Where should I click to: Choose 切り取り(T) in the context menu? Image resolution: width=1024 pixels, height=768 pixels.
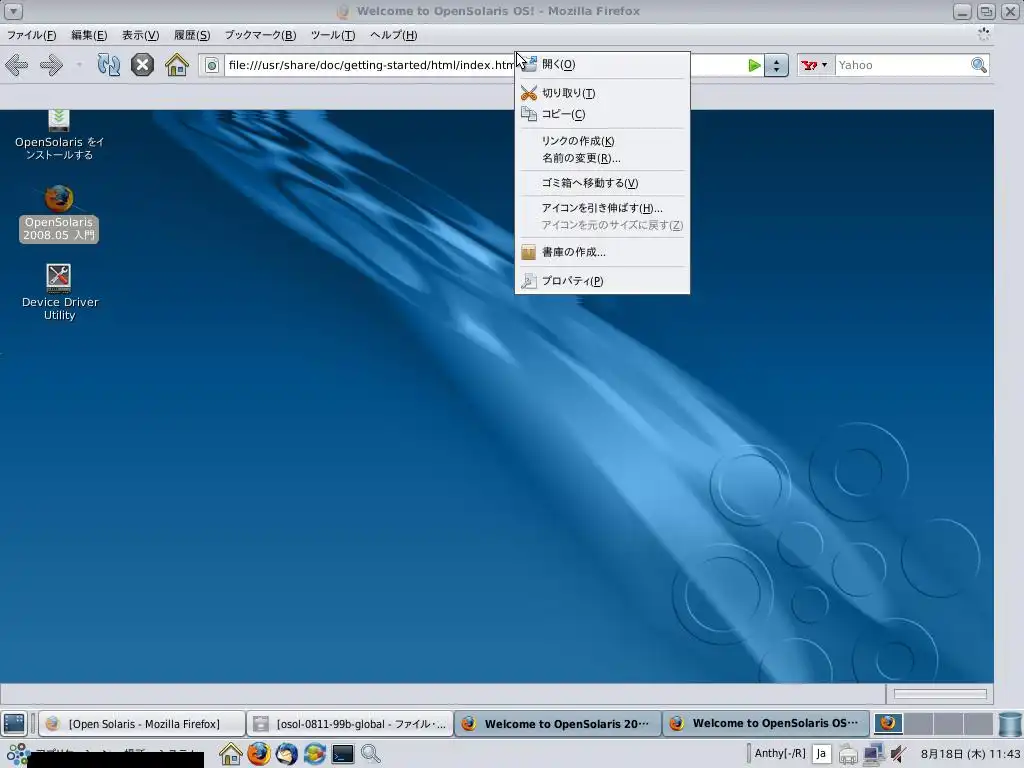pyautogui.click(x=602, y=93)
